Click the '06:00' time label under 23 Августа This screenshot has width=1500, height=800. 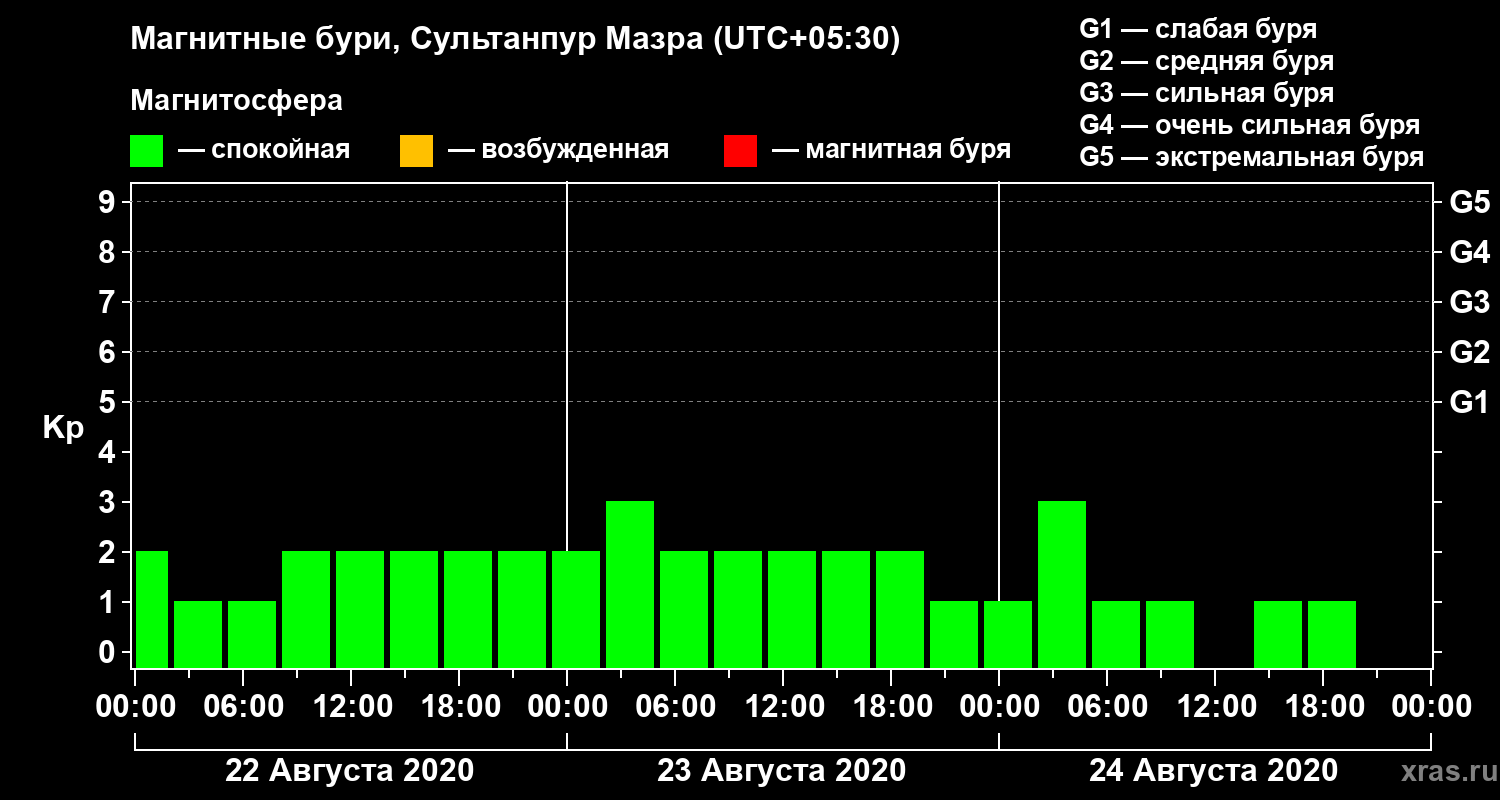[675, 707]
